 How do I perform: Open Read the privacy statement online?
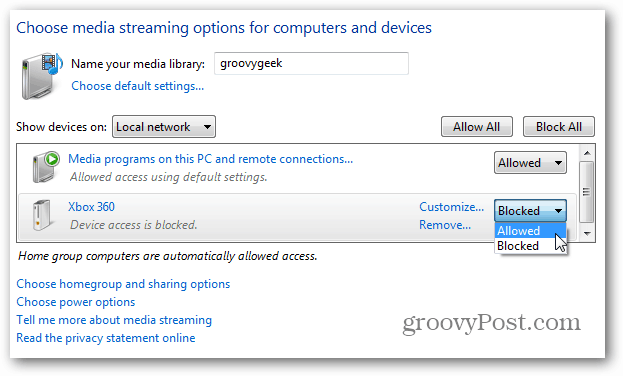(x=106, y=338)
